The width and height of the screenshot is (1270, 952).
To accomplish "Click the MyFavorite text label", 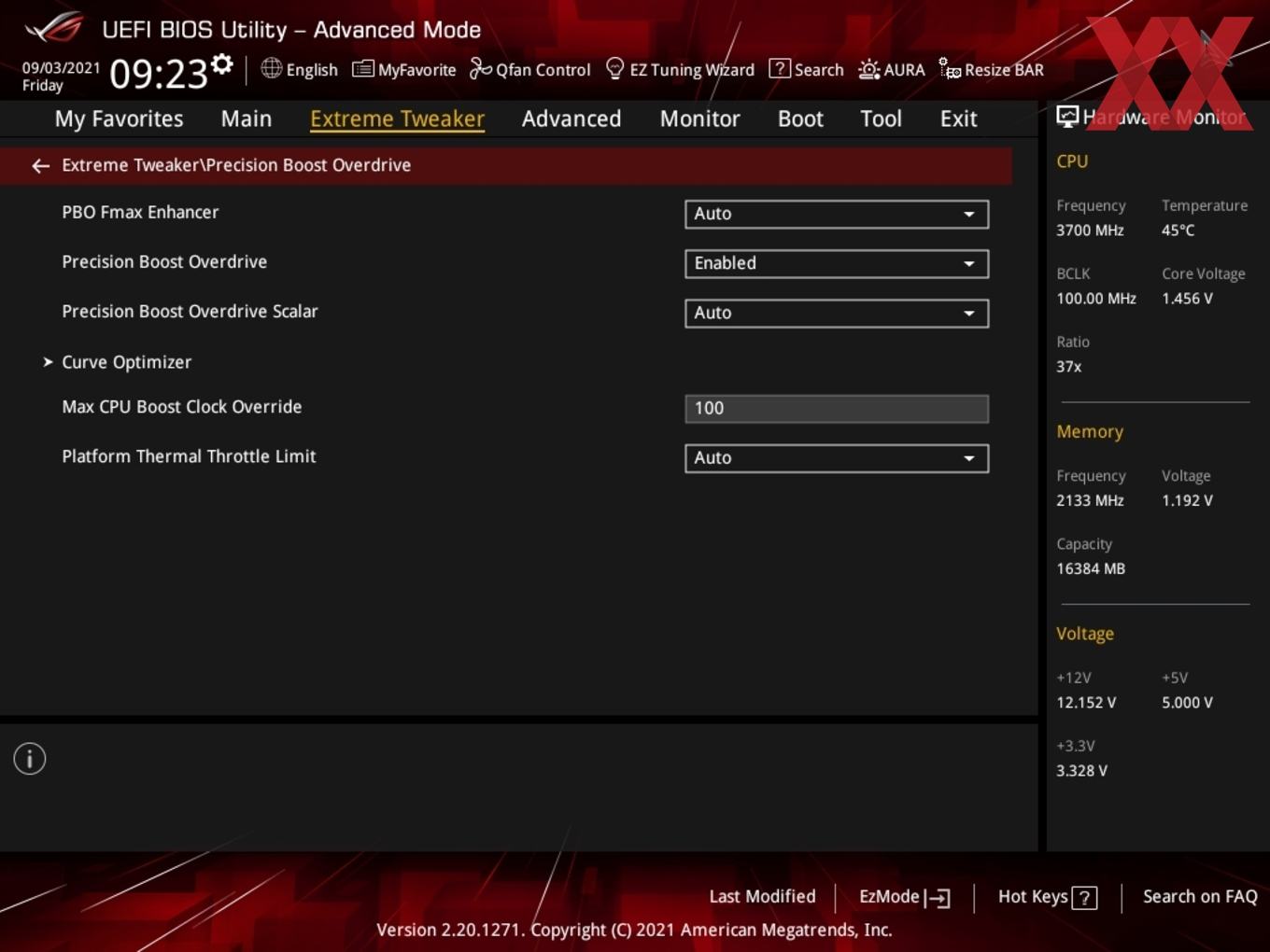I will (x=416, y=70).
